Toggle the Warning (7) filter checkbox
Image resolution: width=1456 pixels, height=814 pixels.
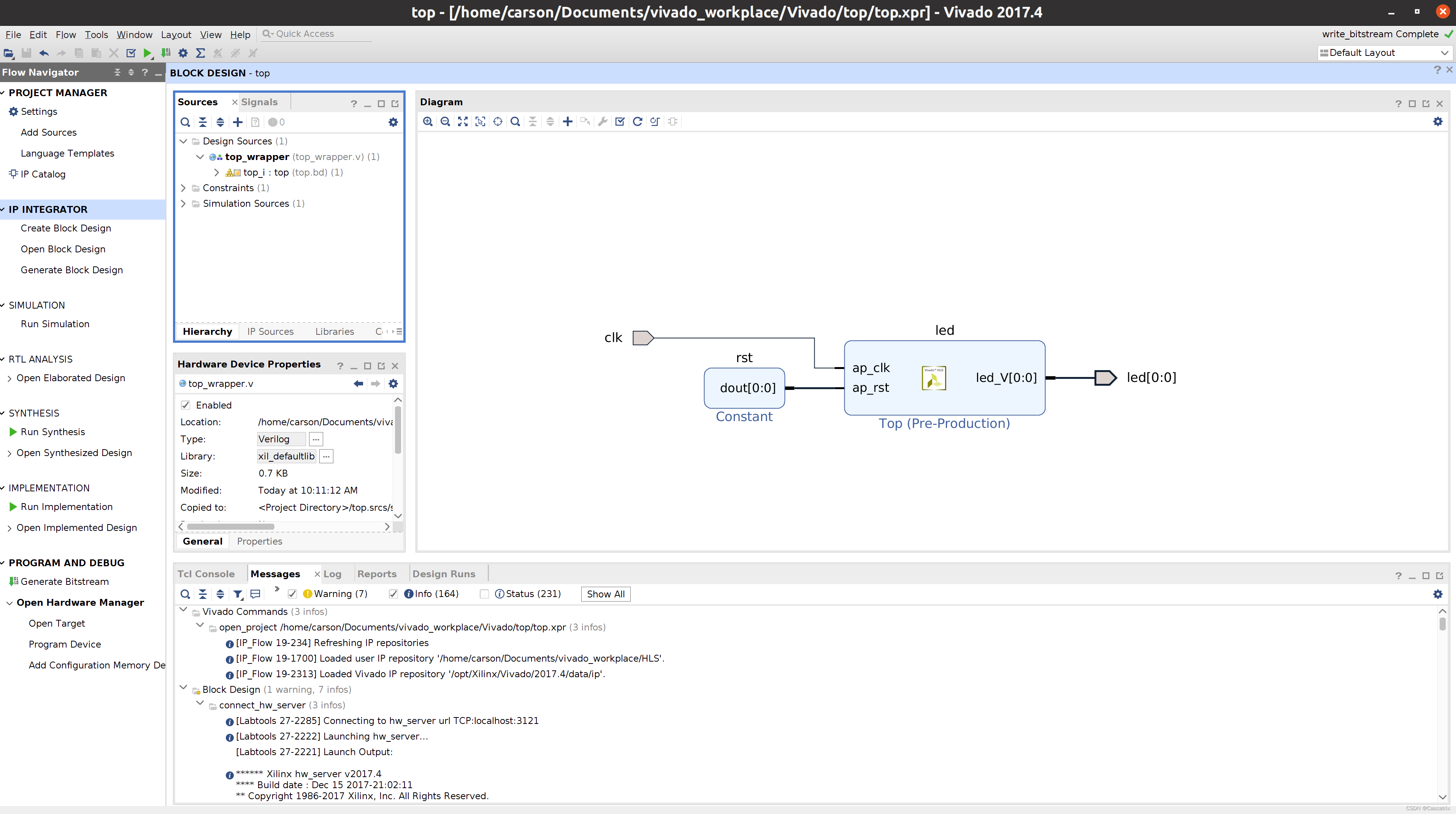pos(292,594)
